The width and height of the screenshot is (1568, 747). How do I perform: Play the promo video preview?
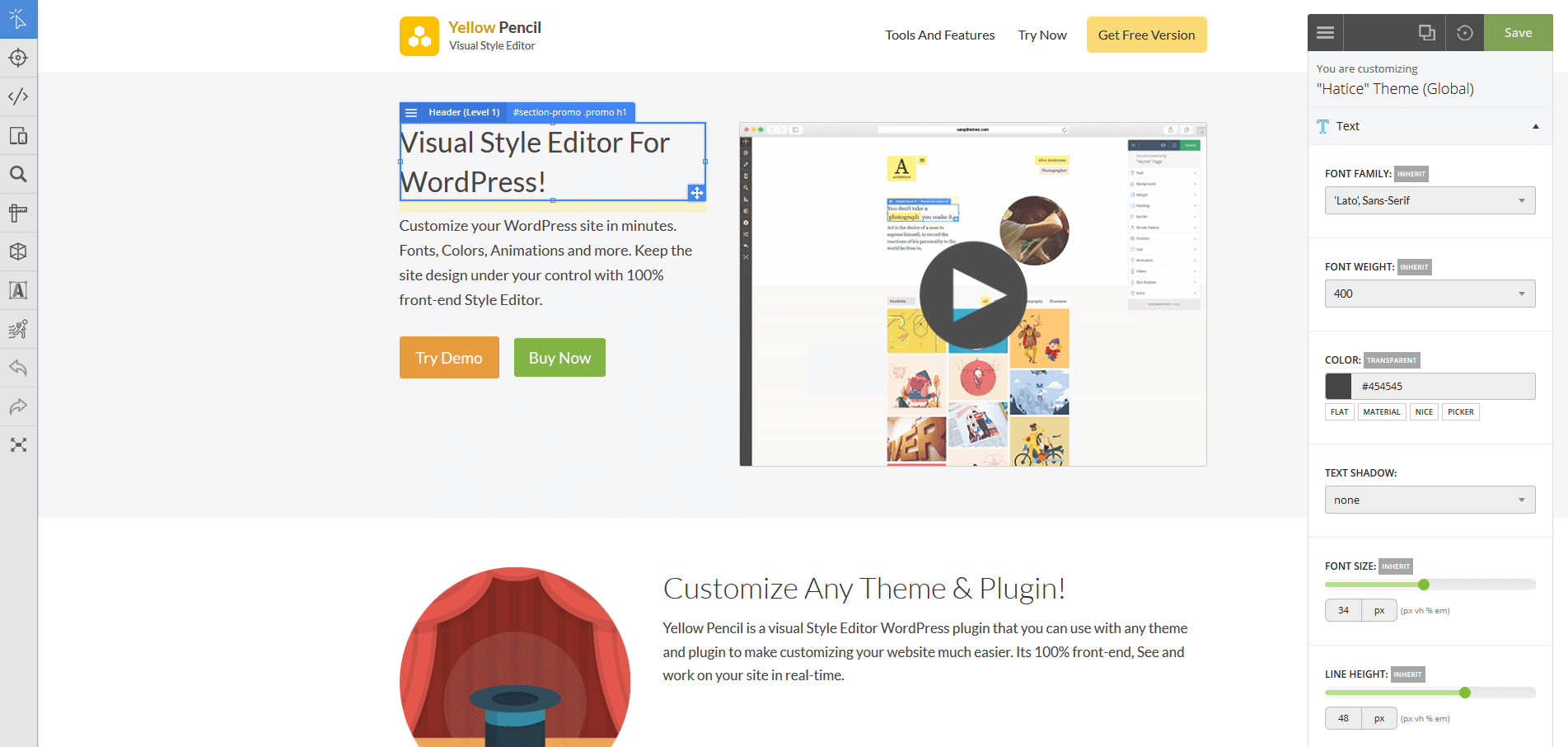tap(972, 295)
